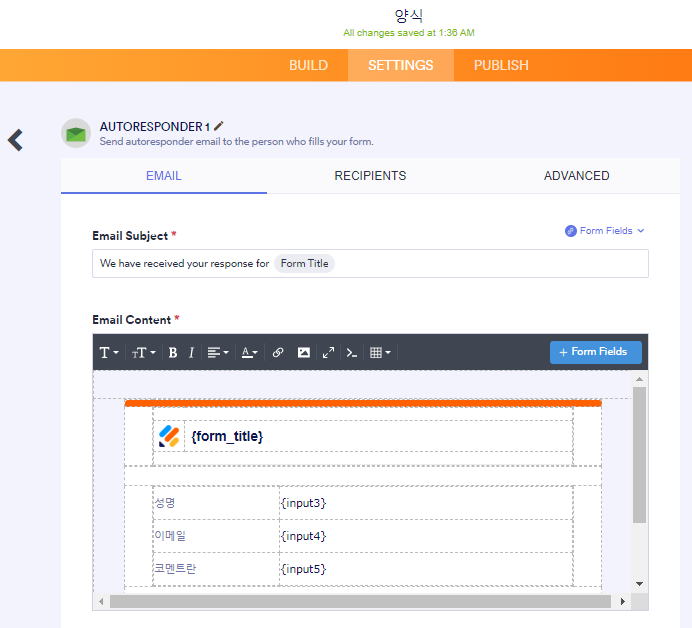
Task: Click the {input4} placeholder cell
Action: tap(426, 536)
